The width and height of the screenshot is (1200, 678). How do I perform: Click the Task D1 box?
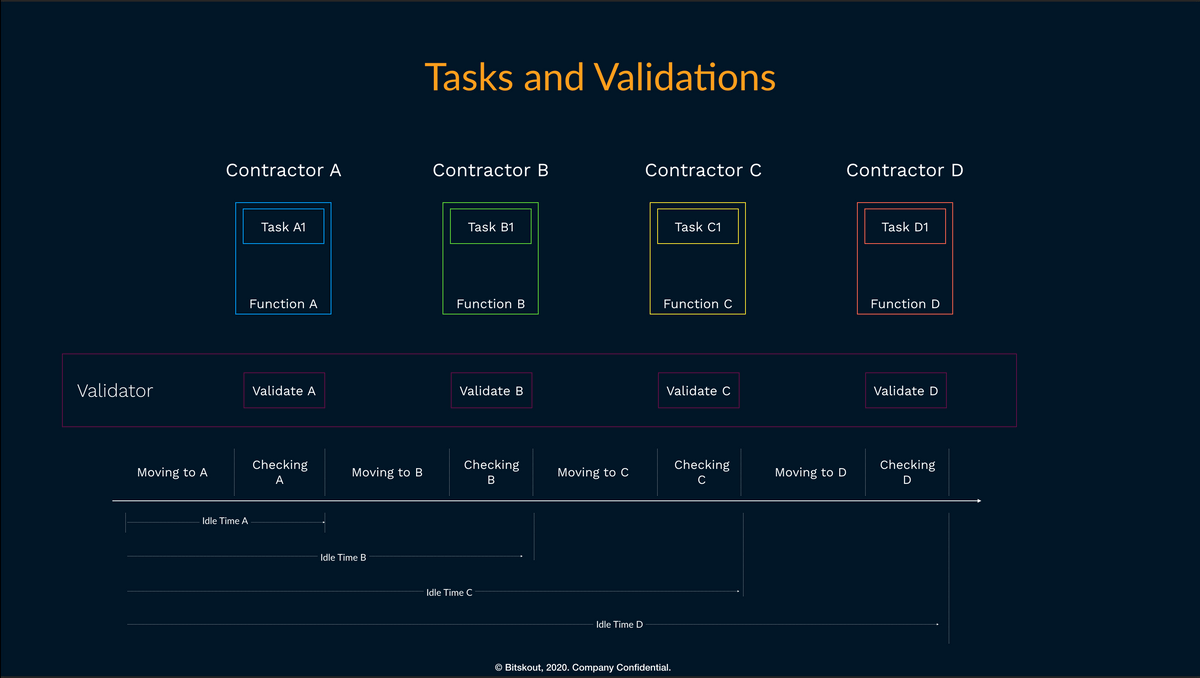pos(904,226)
